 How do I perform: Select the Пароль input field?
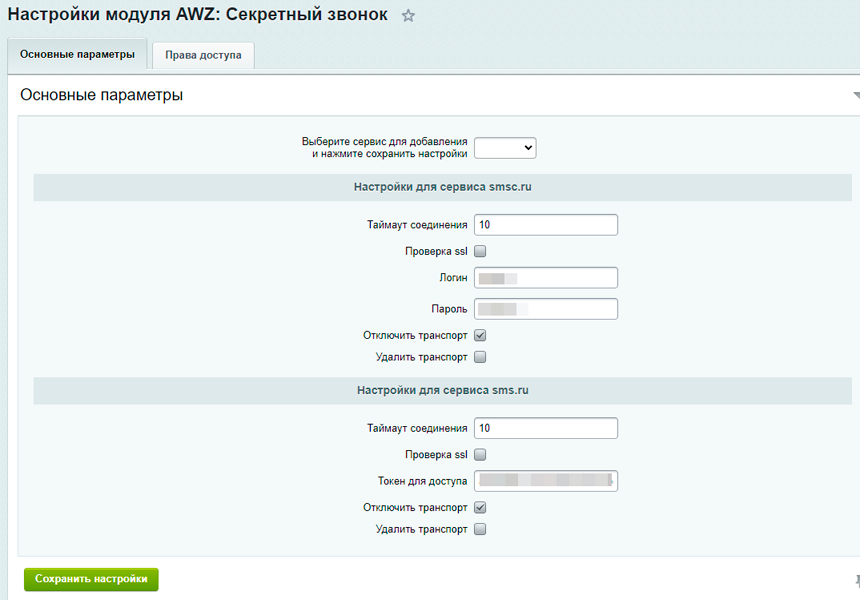tap(545, 308)
